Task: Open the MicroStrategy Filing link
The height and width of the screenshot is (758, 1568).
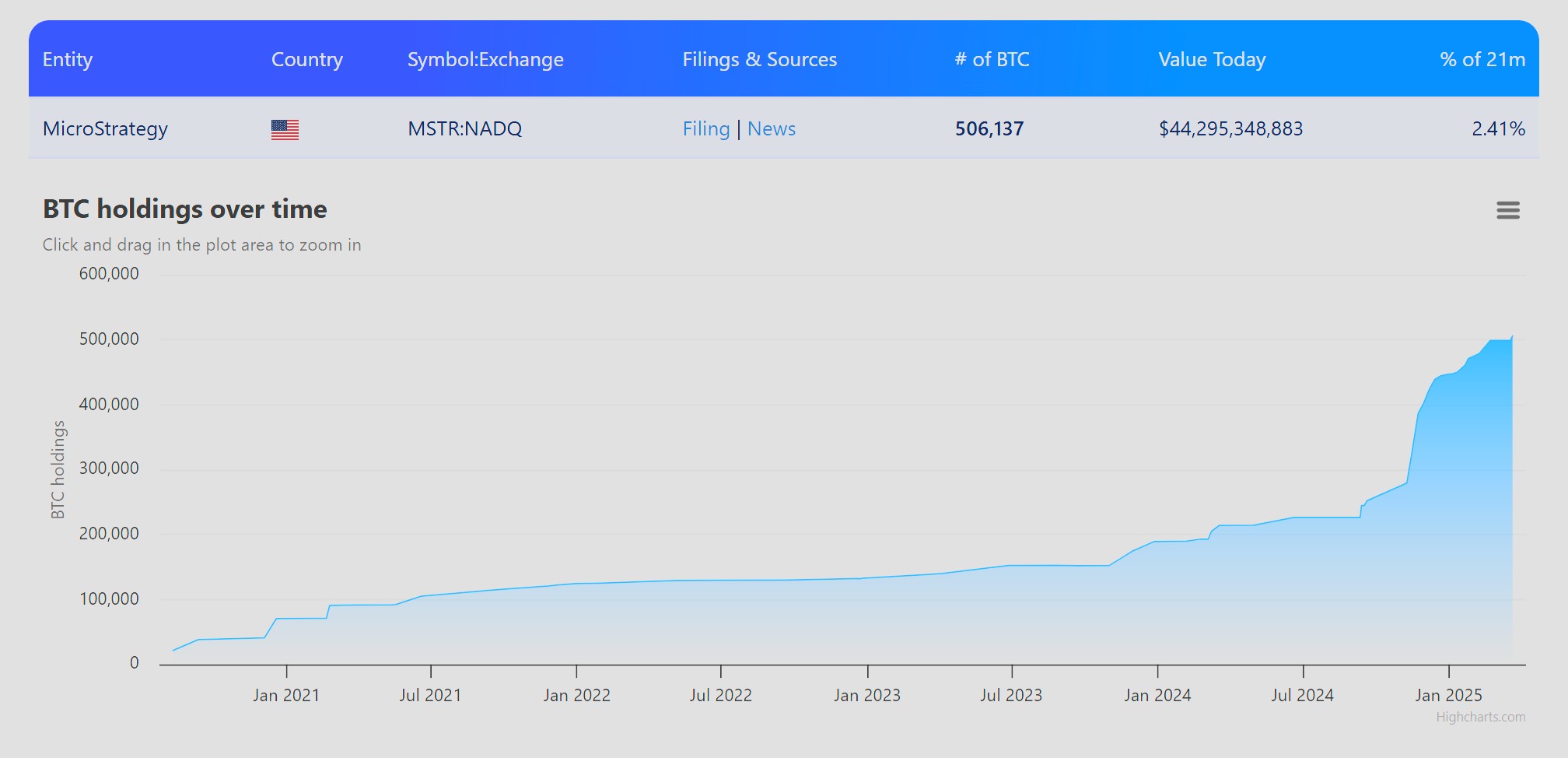Action: 706,128
